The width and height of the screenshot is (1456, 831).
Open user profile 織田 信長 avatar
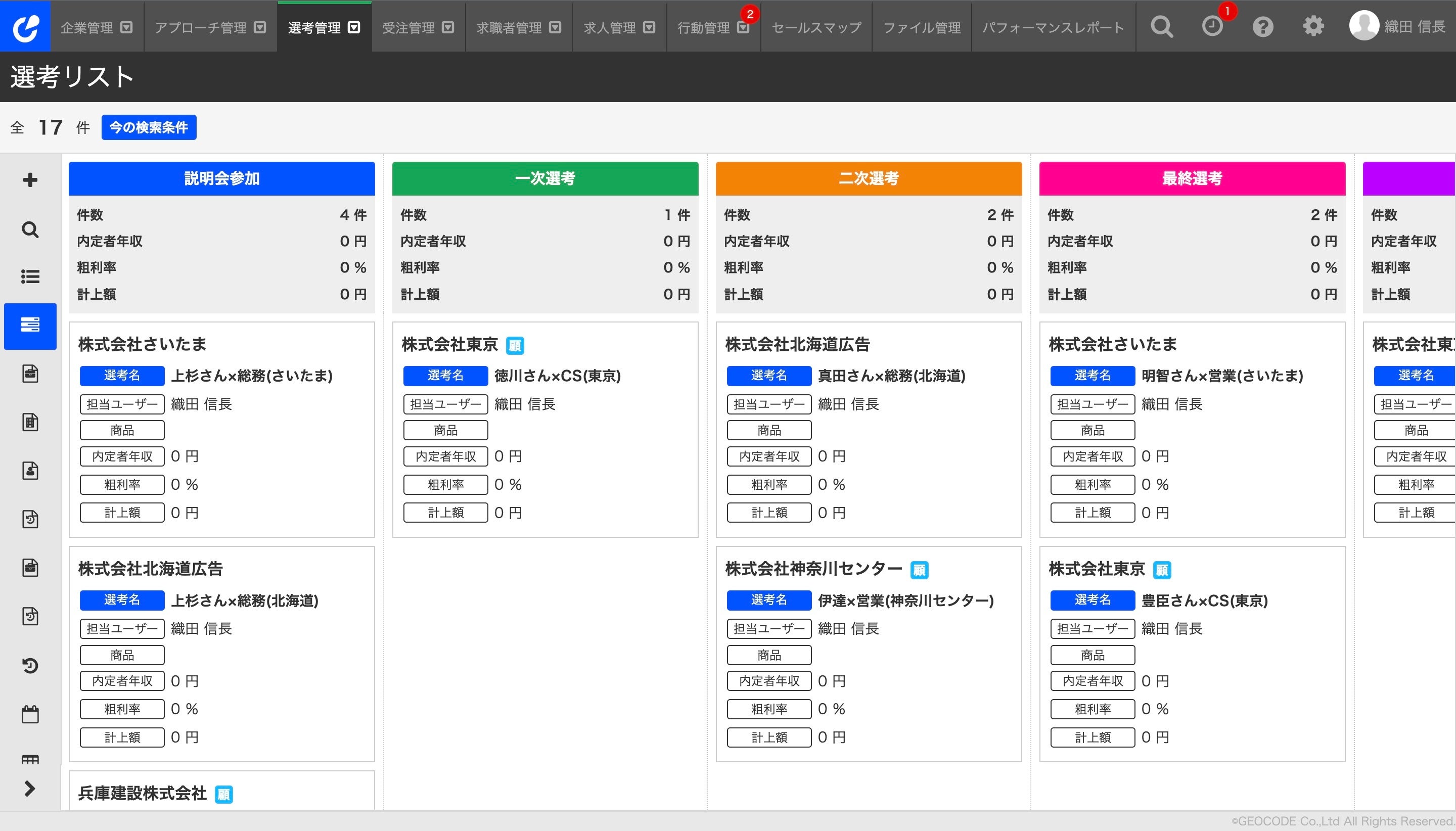(1363, 26)
